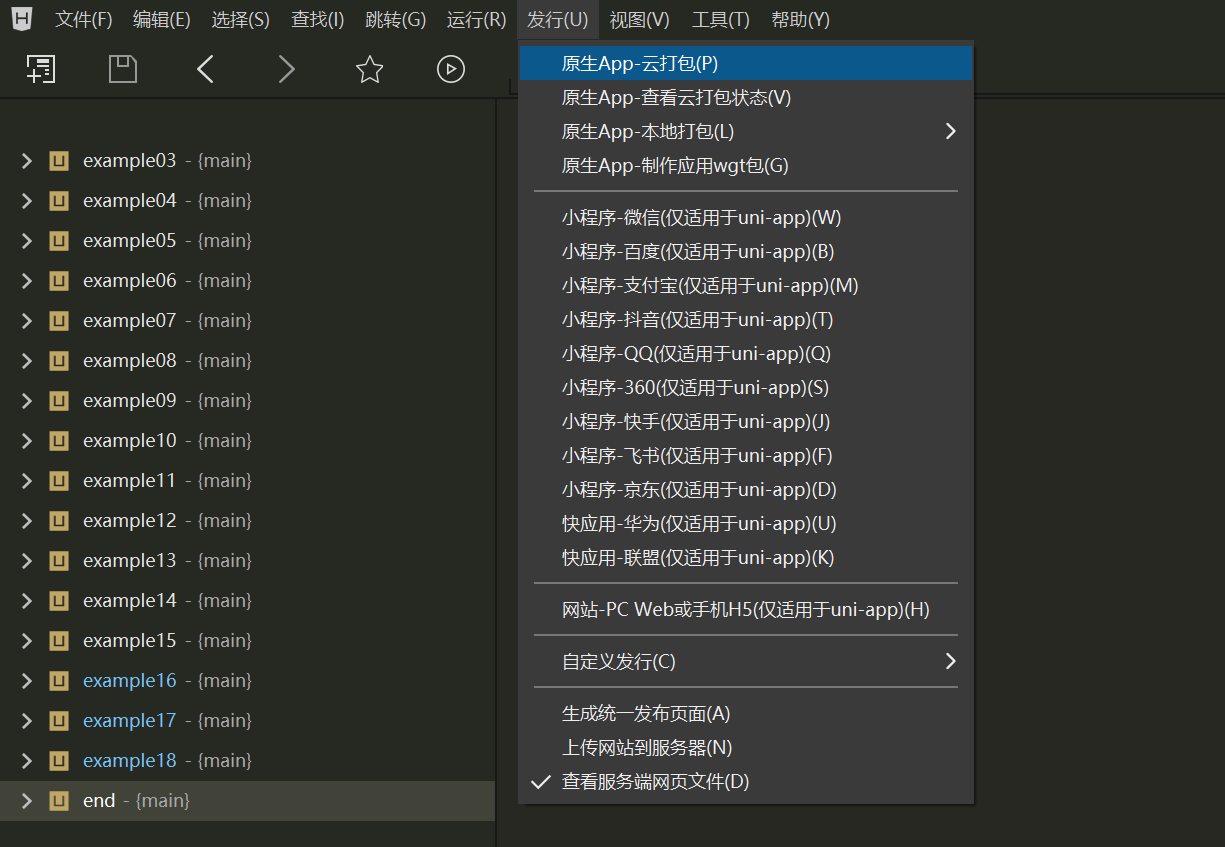The height and width of the screenshot is (847, 1225).
Task: Click the project icon beside example03
Action: 59,161
